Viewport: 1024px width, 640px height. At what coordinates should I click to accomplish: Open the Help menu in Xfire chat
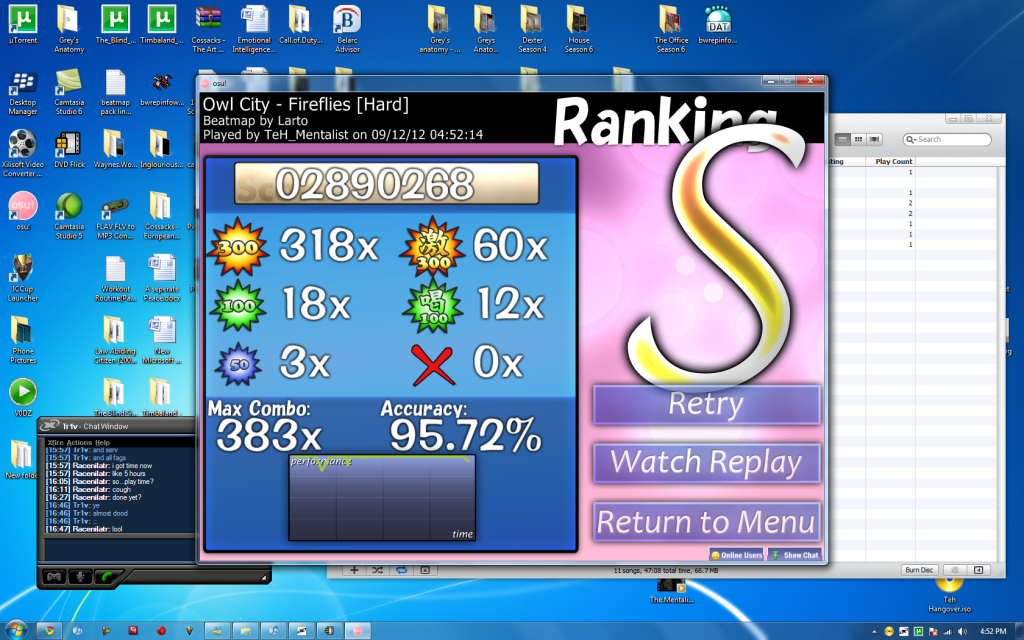coord(103,443)
